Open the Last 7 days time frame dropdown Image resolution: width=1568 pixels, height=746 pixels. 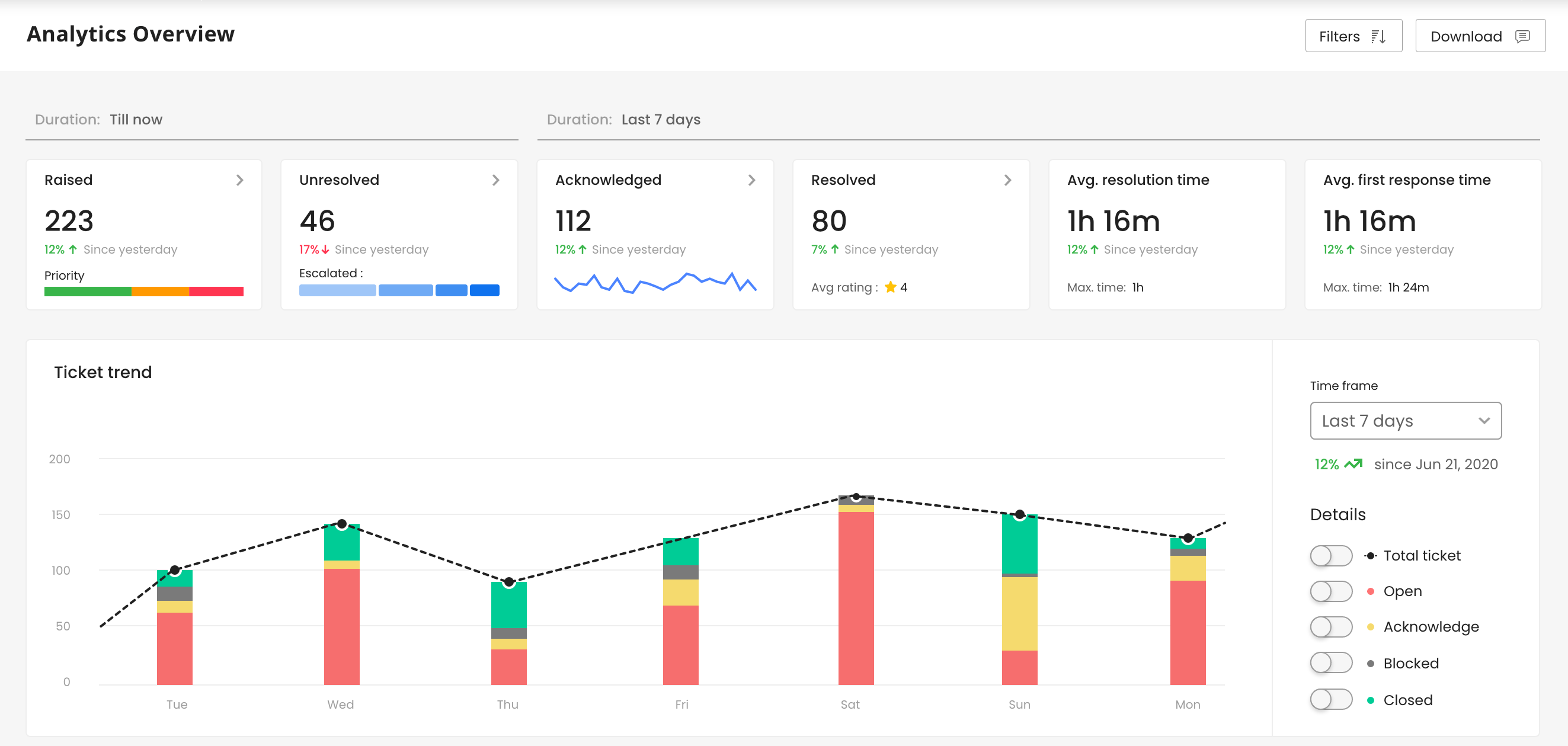click(1405, 421)
